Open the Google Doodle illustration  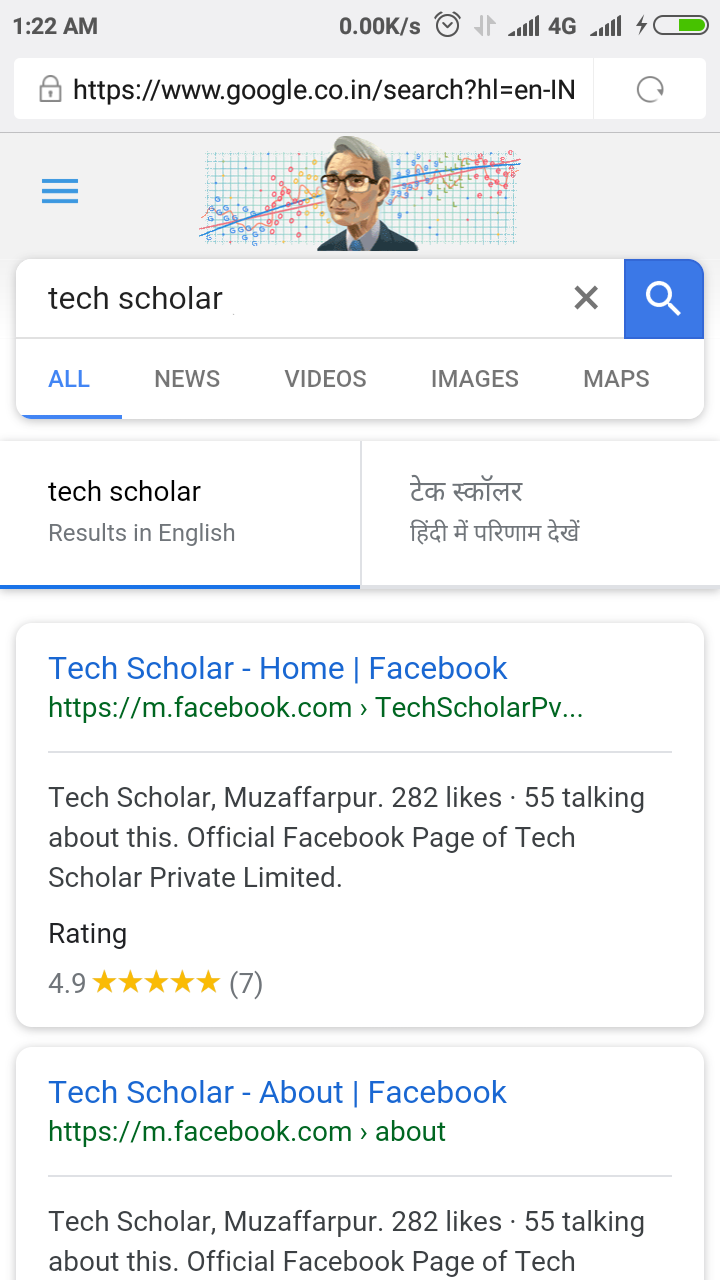(361, 193)
